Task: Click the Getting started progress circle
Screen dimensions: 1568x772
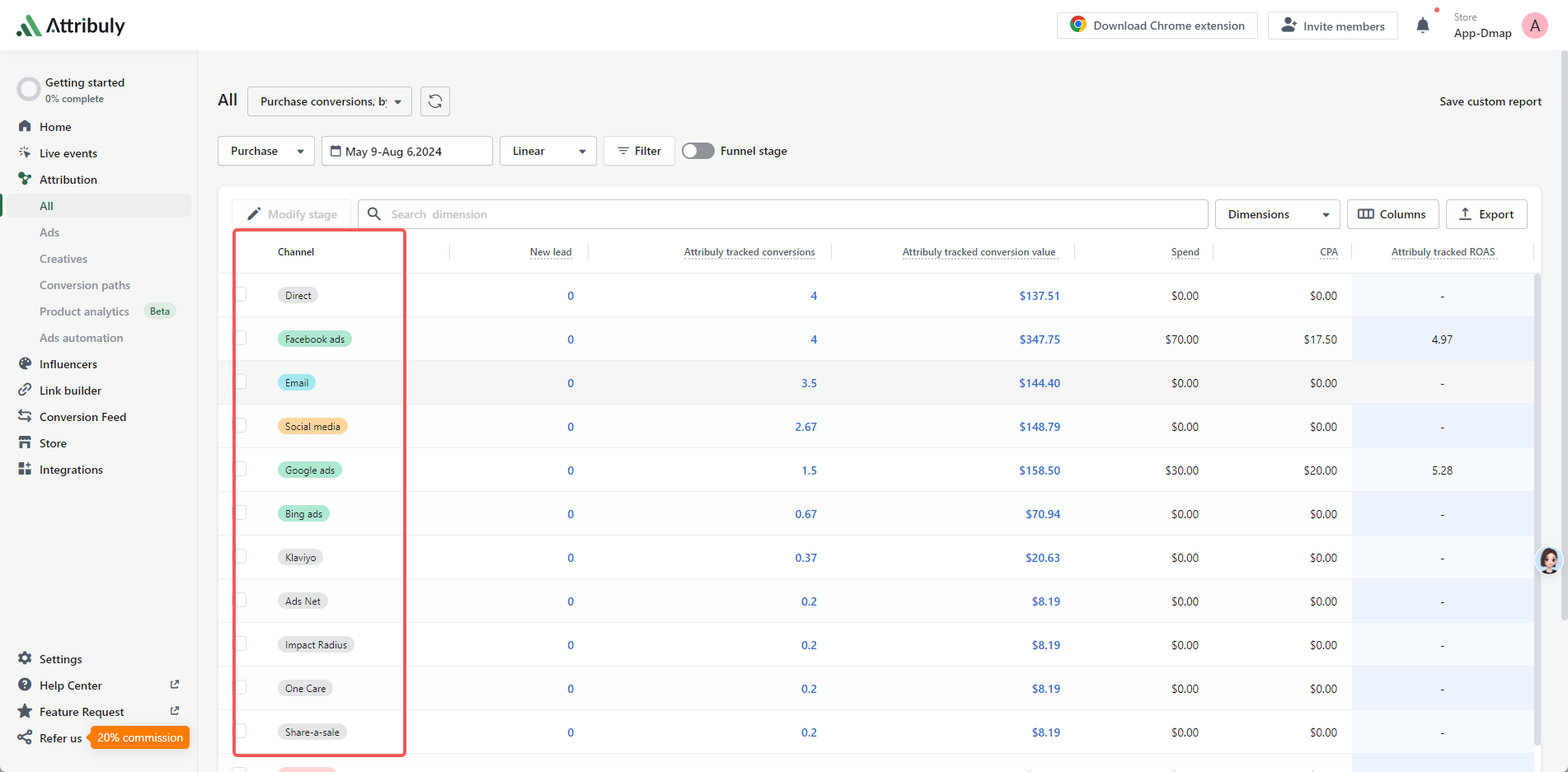Action: (x=29, y=89)
